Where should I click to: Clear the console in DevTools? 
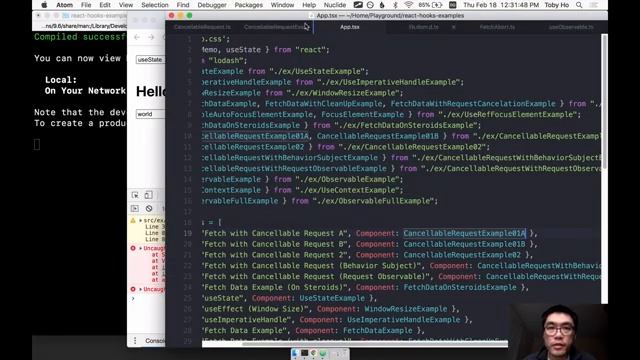(149, 209)
